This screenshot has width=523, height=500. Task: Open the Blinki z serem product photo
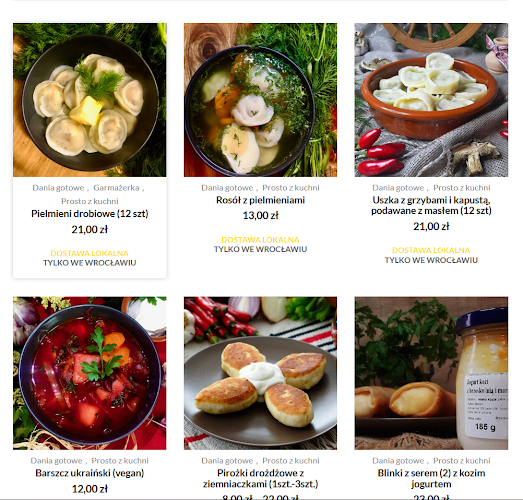(431, 373)
